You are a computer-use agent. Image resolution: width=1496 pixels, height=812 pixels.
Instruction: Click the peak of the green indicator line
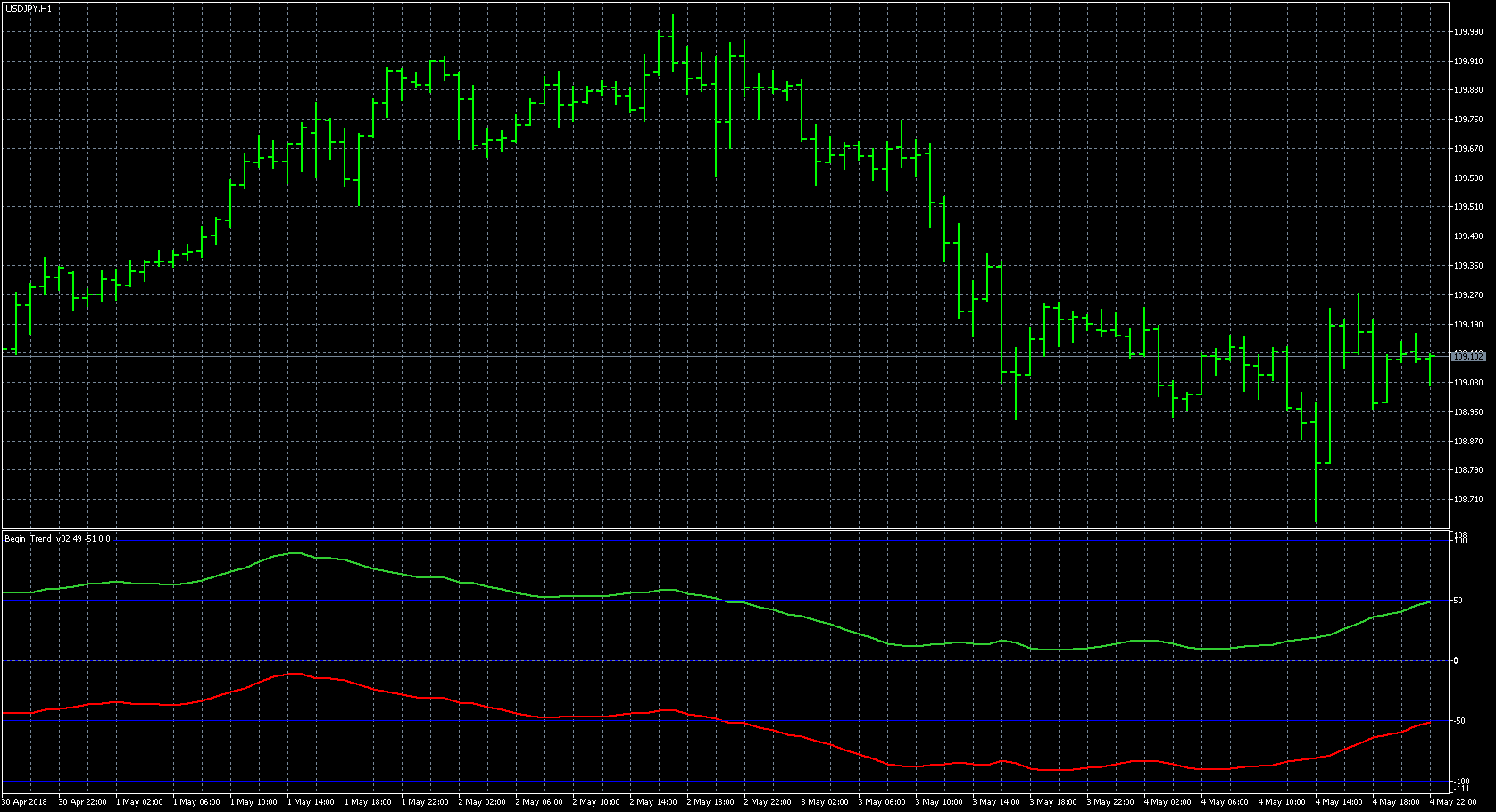point(294,553)
